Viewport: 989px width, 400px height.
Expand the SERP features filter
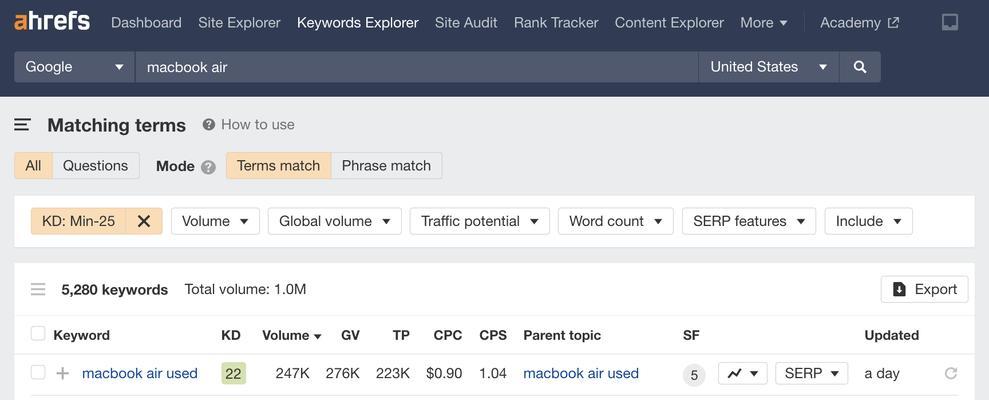[749, 221]
